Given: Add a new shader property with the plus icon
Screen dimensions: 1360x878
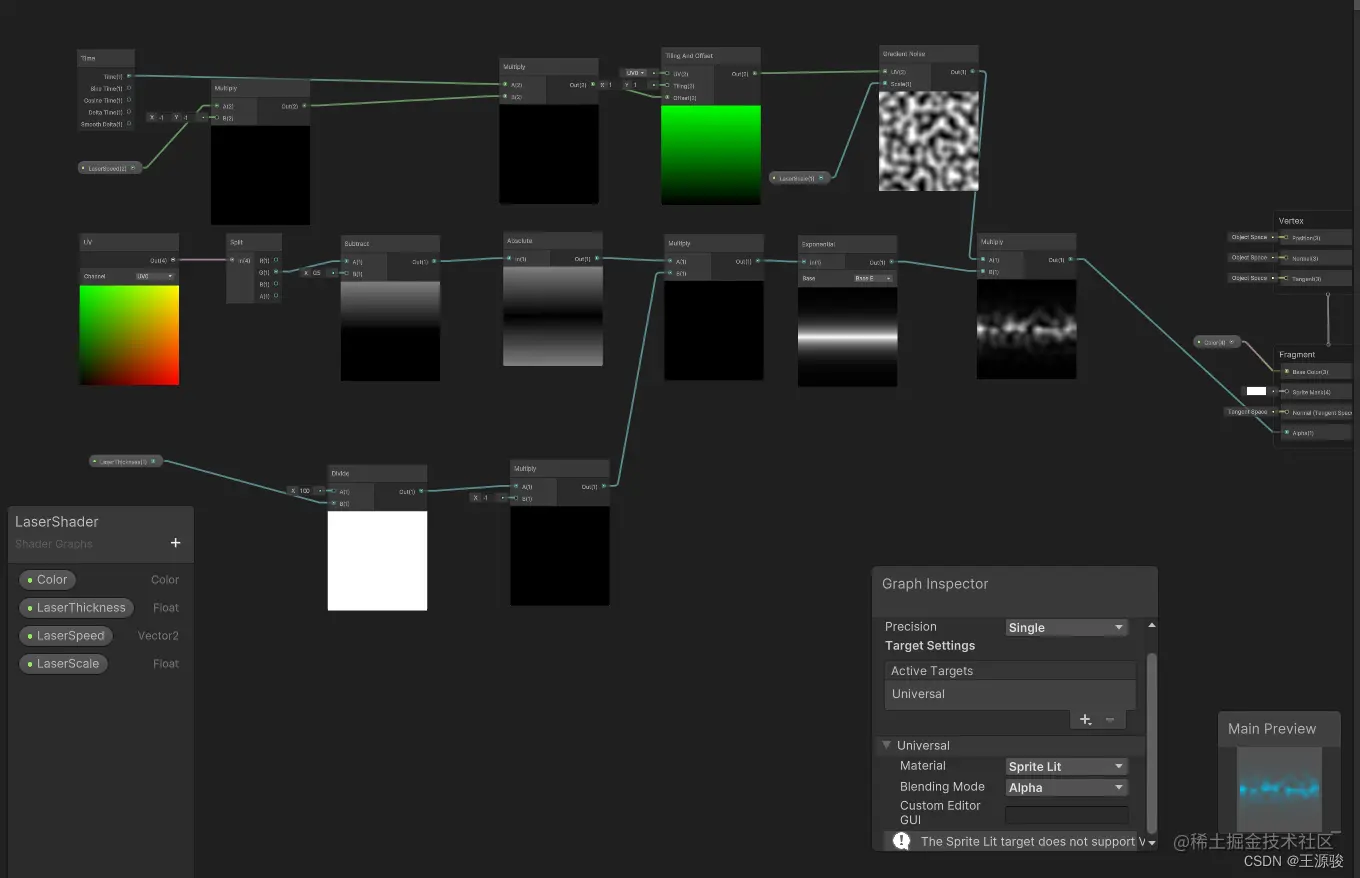Looking at the screenshot, I should point(175,542).
